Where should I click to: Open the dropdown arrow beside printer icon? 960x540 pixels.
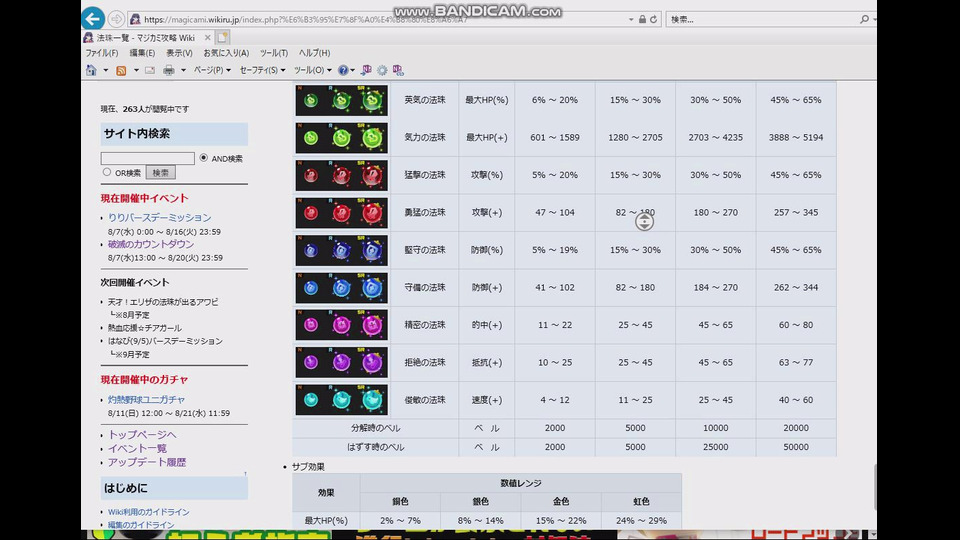[183, 70]
